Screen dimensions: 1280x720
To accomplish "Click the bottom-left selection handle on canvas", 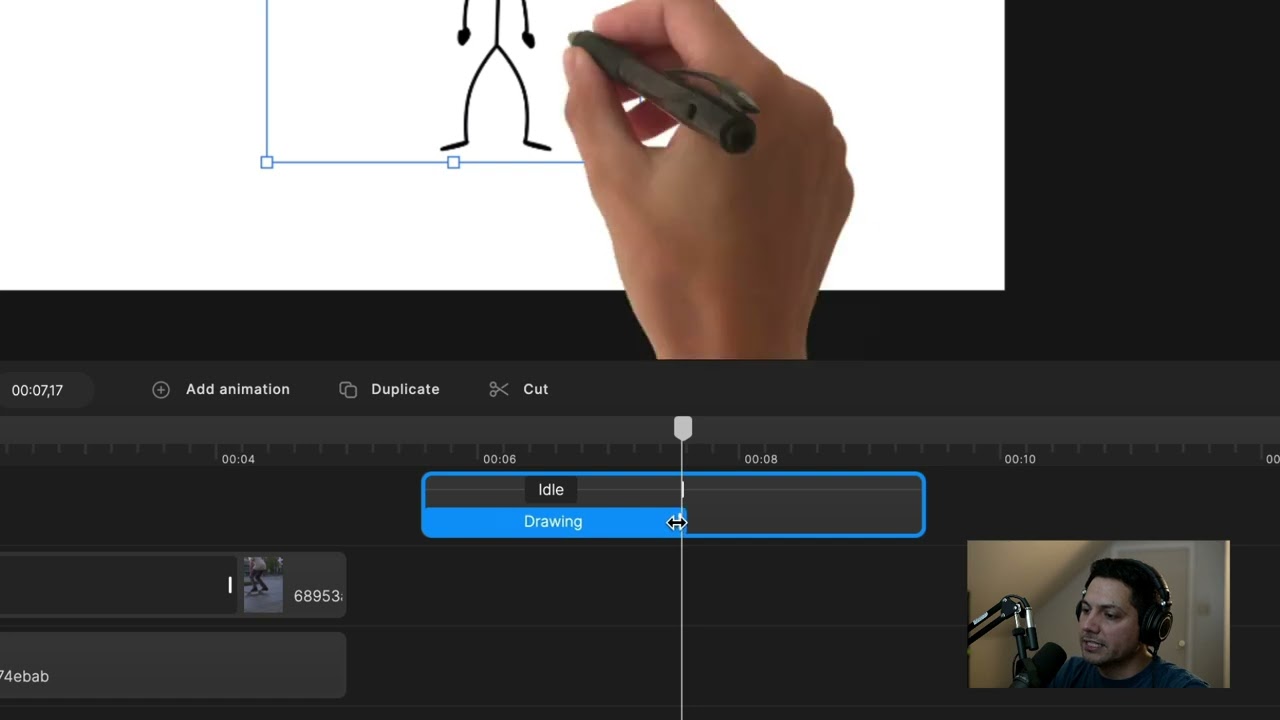I will point(267,162).
